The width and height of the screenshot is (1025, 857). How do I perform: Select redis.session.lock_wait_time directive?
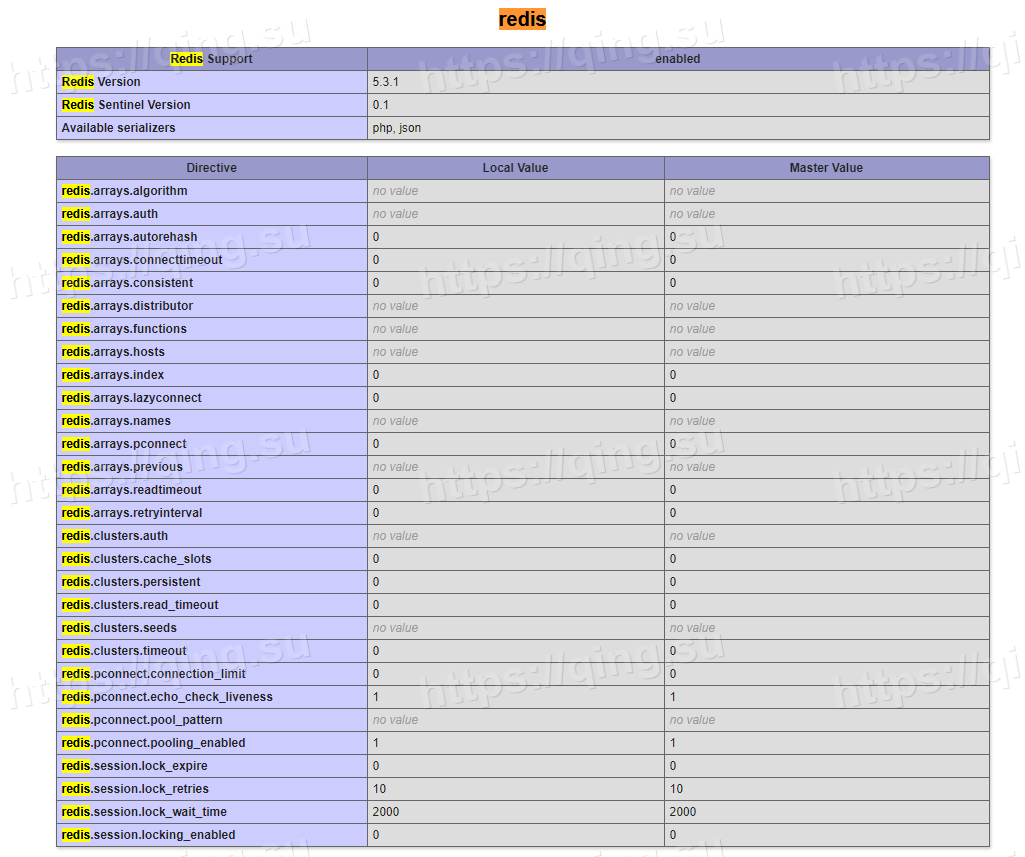click(x=144, y=812)
